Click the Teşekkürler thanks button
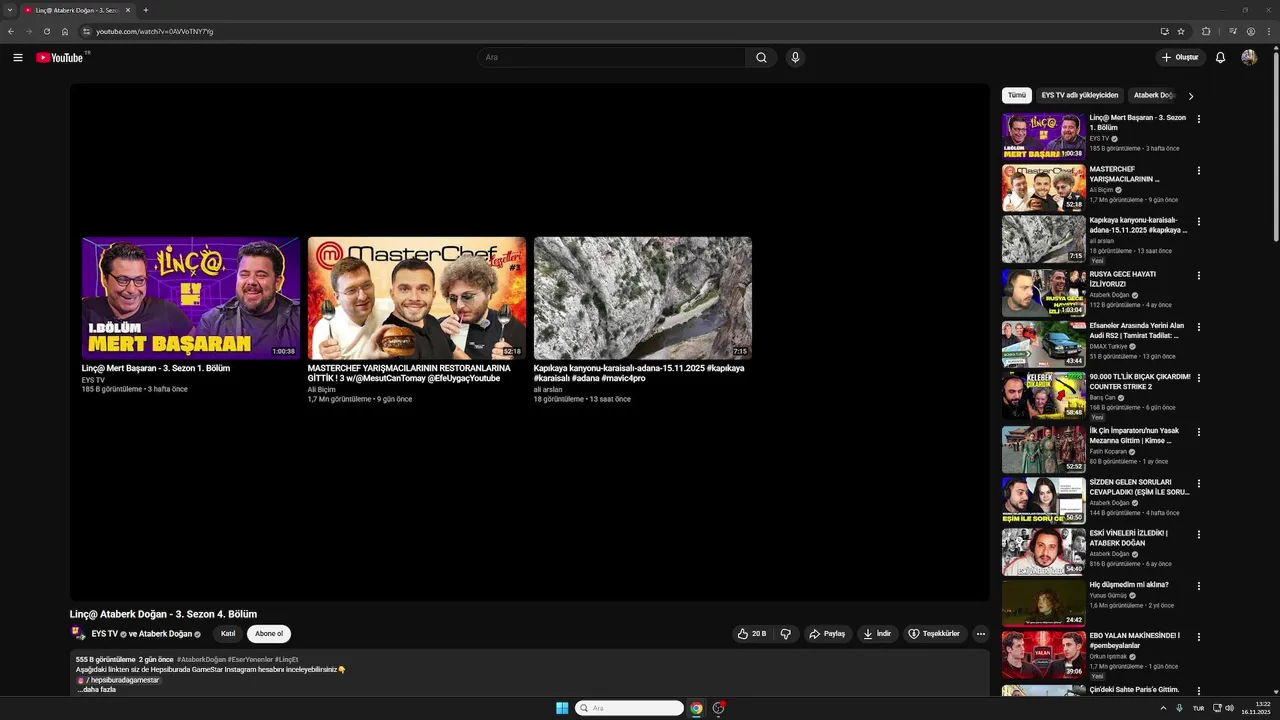 coord(935,634)
